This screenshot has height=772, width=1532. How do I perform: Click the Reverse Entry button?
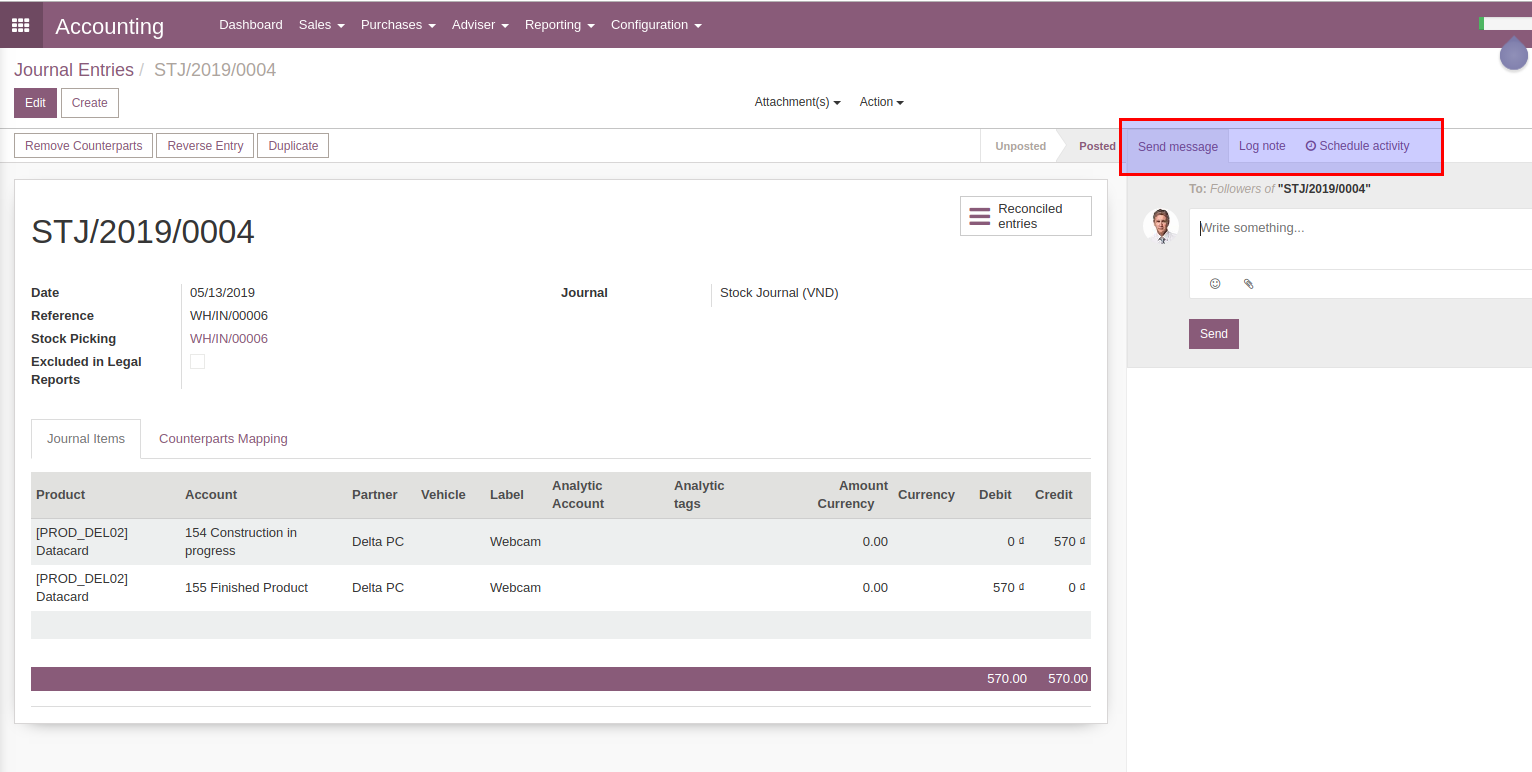[x=205, y=146]
